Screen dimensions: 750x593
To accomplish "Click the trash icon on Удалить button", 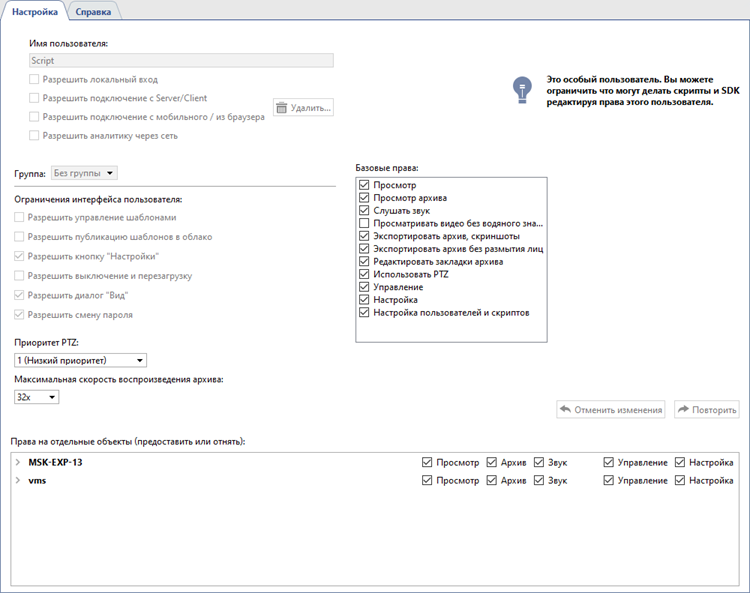I will (282, 108).
